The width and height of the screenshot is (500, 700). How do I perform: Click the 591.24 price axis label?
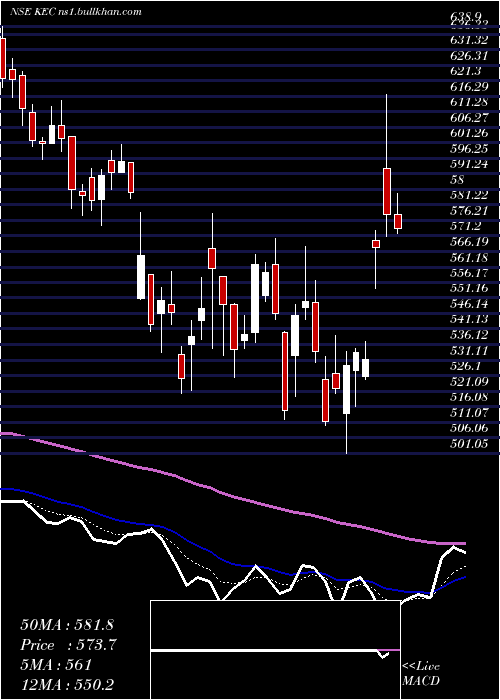(x=470, y=164)
